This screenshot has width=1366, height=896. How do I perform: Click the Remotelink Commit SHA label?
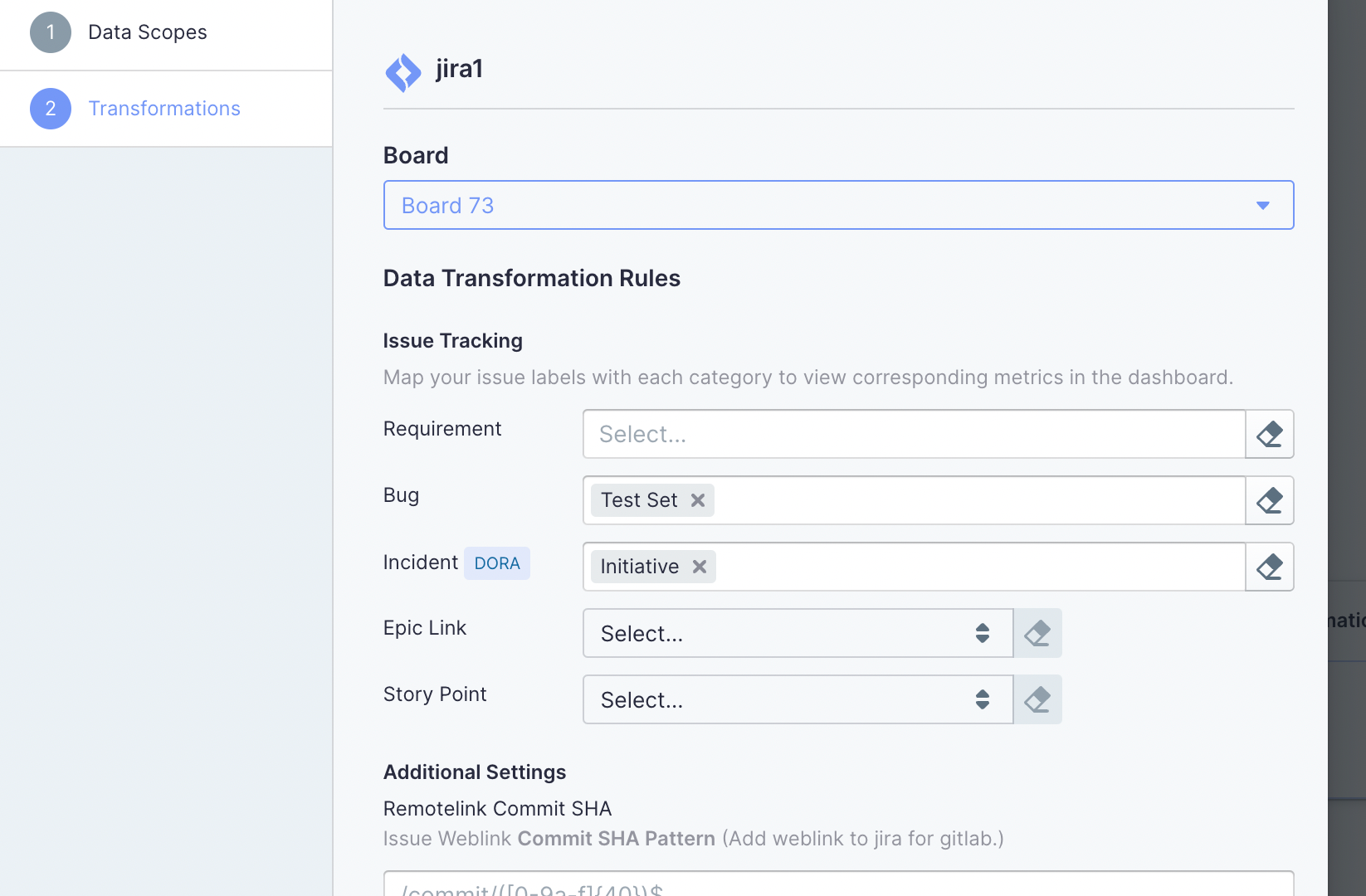(497, 809)
